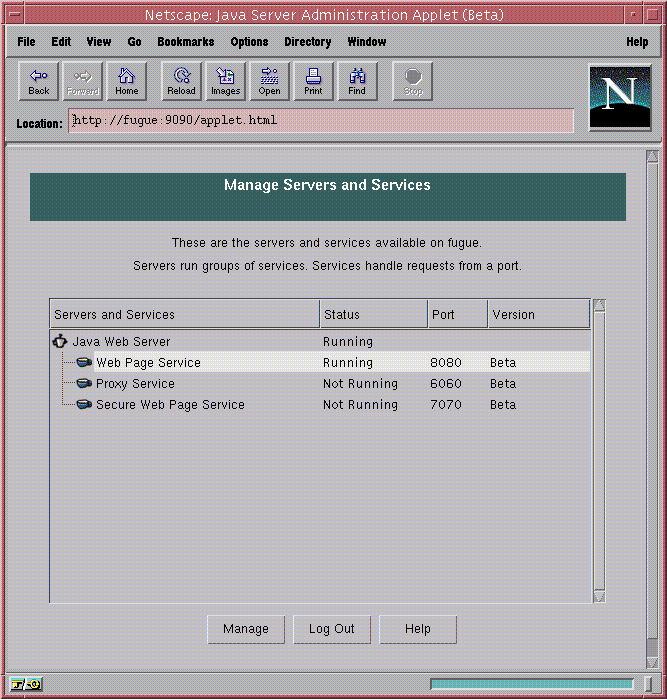Image resolution: width=667 pixels, height=699 pixels.
Task: Click the Log Out button
Action: [332, 629]
